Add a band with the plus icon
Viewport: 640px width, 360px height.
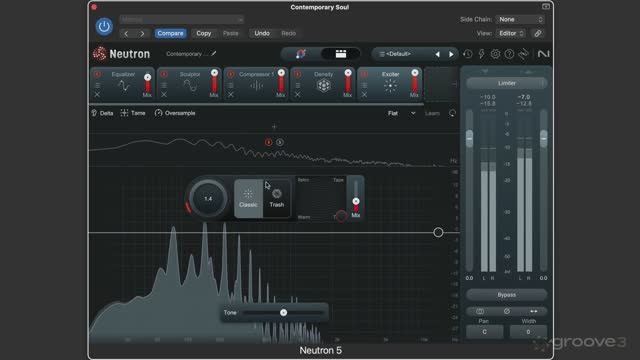tap(274, 127)
